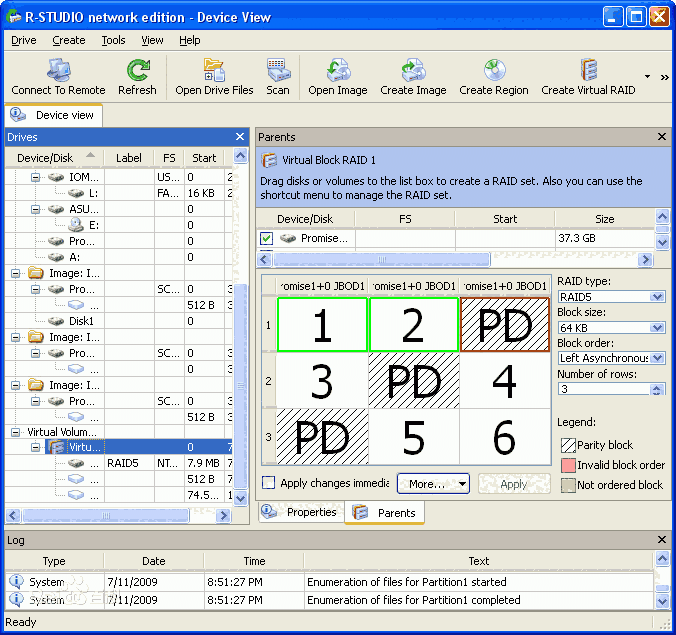Select parity block PD in row 2
The height and width of the screenshot is (635, 676).
(413, 381)
